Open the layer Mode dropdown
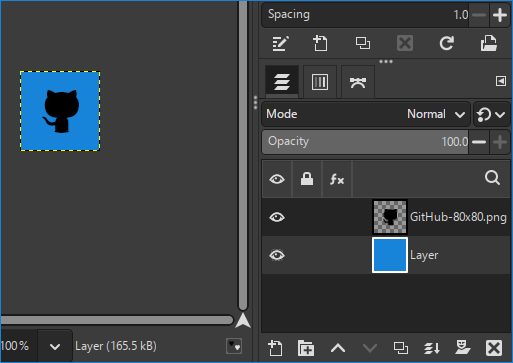 (366, 114)
